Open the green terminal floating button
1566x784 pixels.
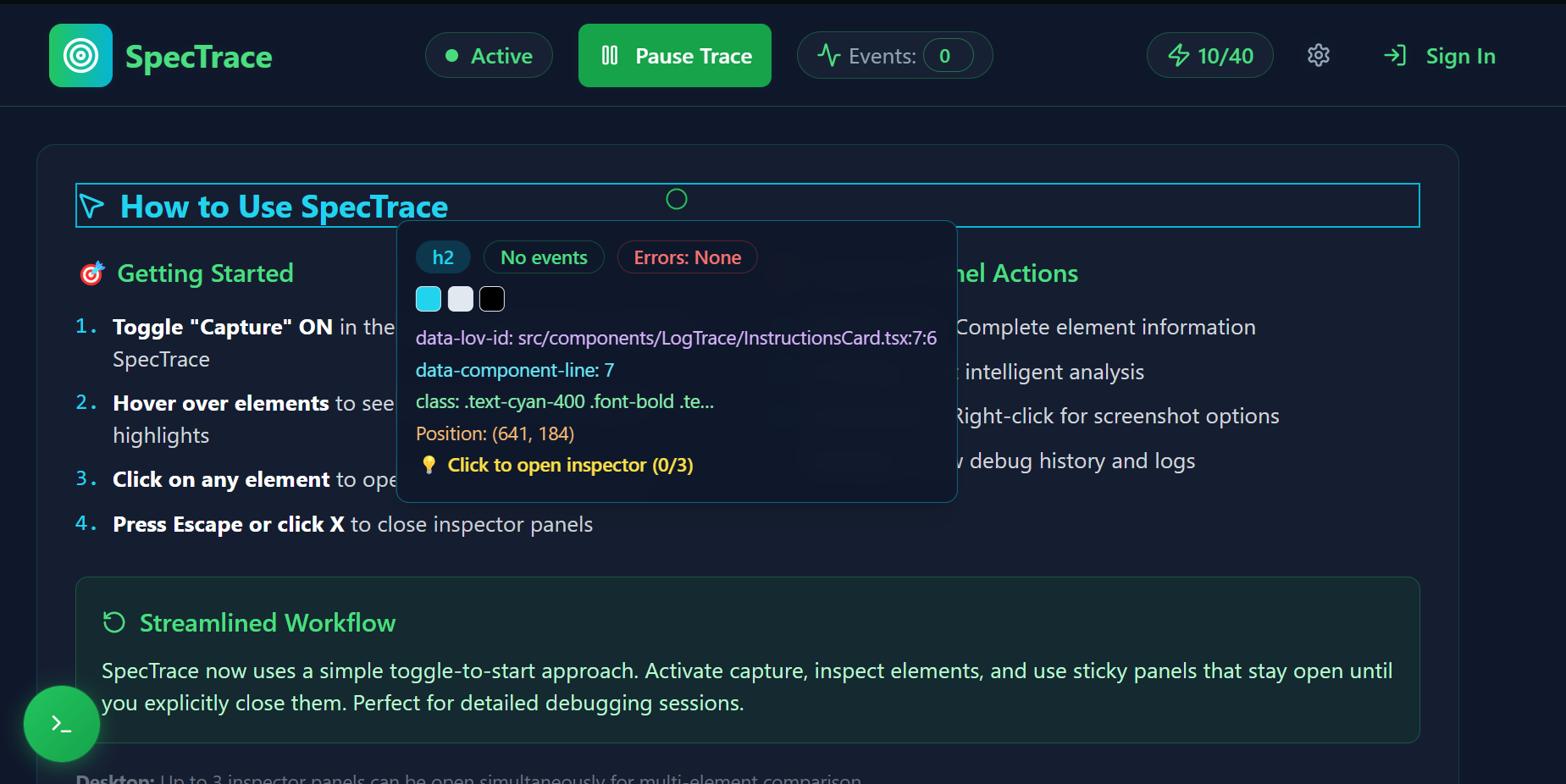pyautogui.click(x=62, y=724)
